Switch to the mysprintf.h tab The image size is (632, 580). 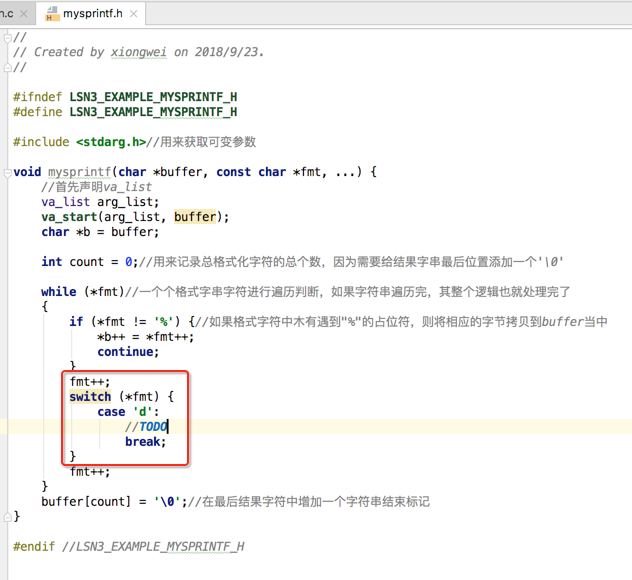point(90,14)
